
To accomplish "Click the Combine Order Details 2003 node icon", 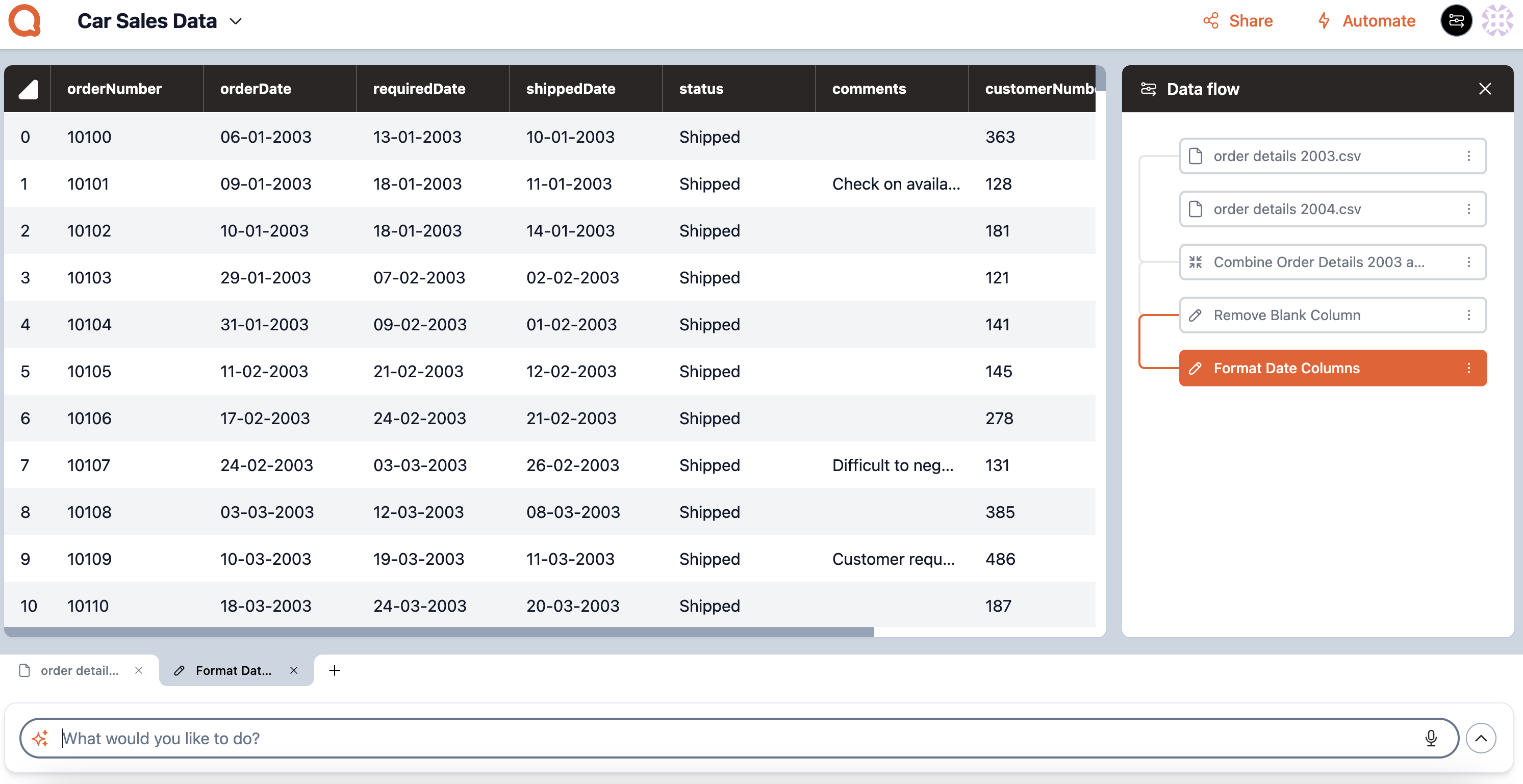I will tap(1195, 261).
